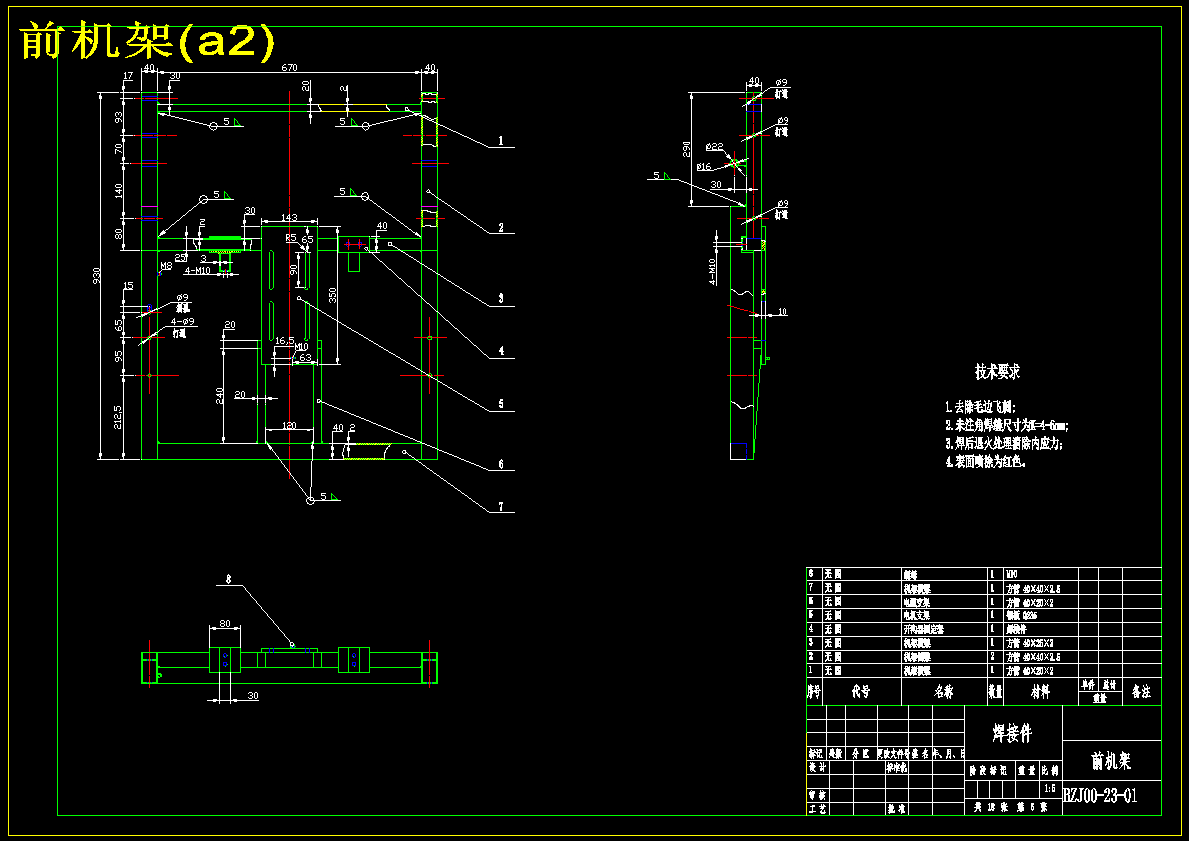The width and height of the screenshot is (1189, 841).
Task: Select technical note 4 about red paint
Action: pos(986,462)
